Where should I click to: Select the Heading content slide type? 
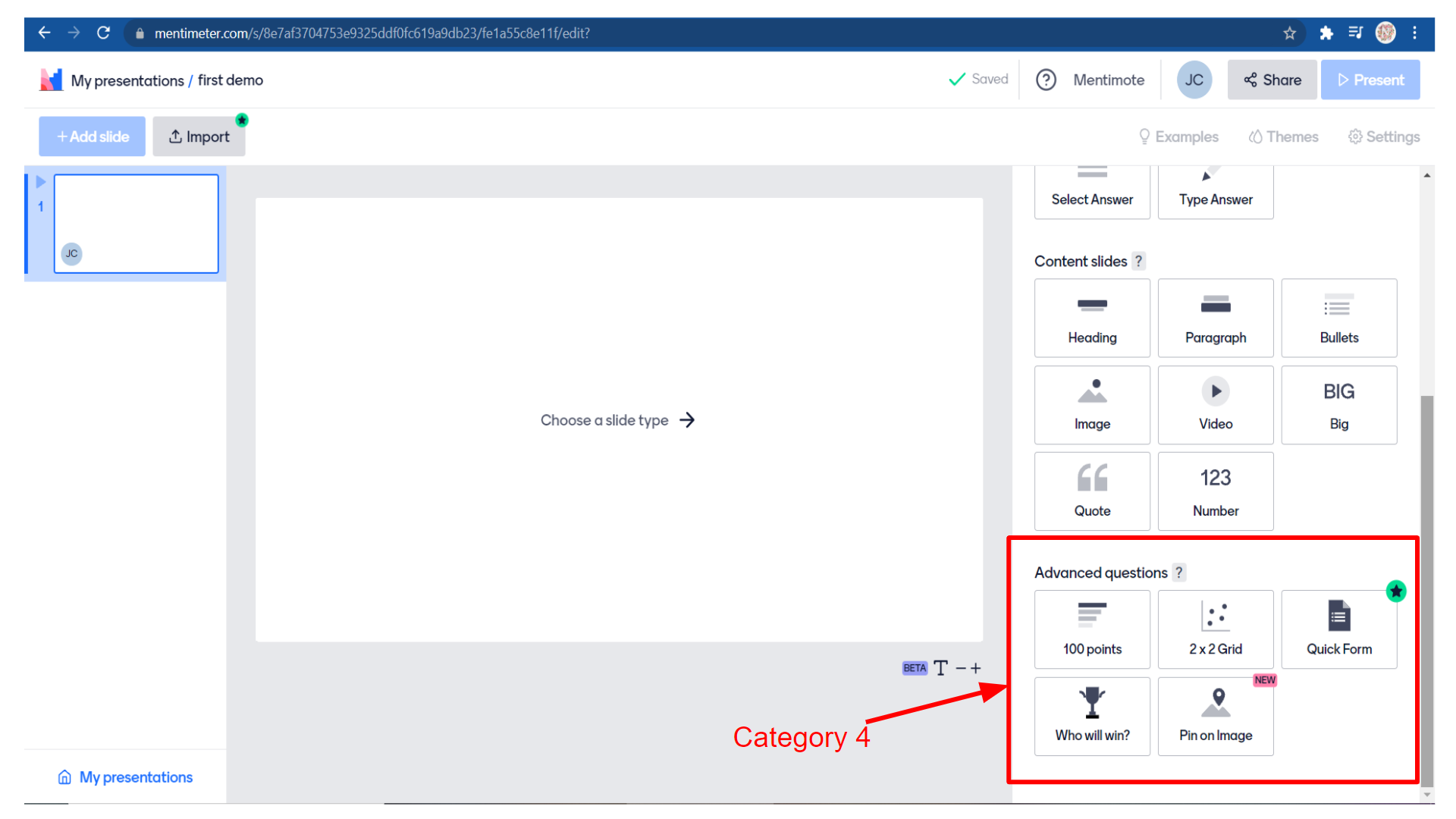pyautogui.click(x=1092, y=318)
